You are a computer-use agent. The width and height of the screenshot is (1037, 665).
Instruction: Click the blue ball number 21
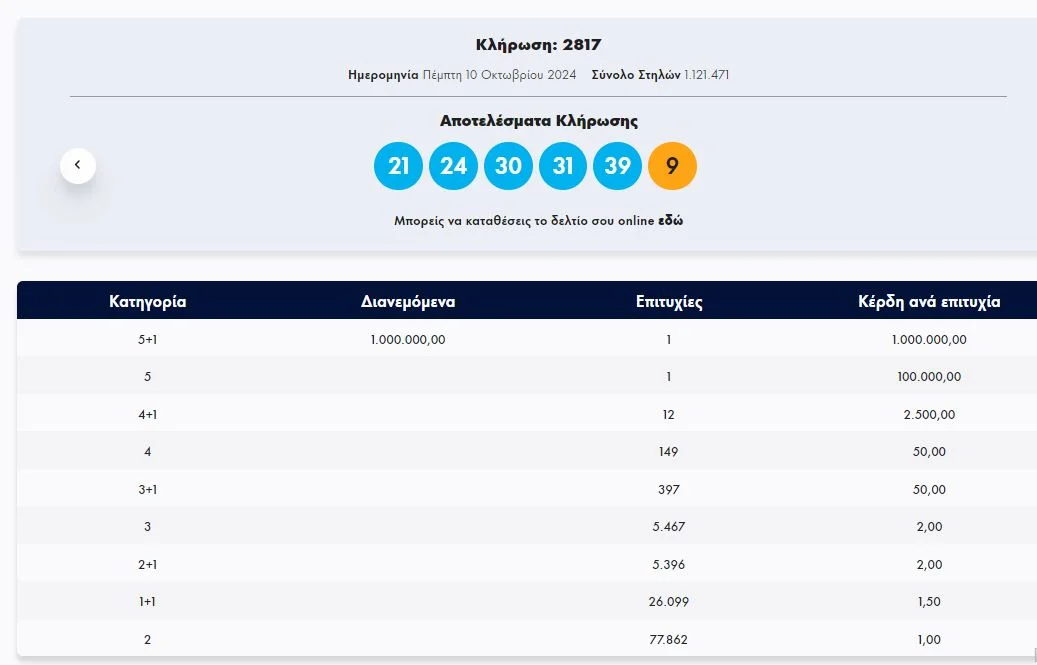(x=398, y=165)
